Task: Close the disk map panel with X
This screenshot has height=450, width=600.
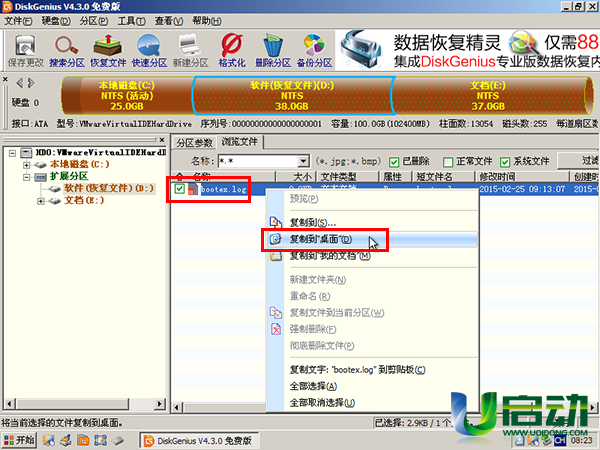Action: [x=5, y=79]
